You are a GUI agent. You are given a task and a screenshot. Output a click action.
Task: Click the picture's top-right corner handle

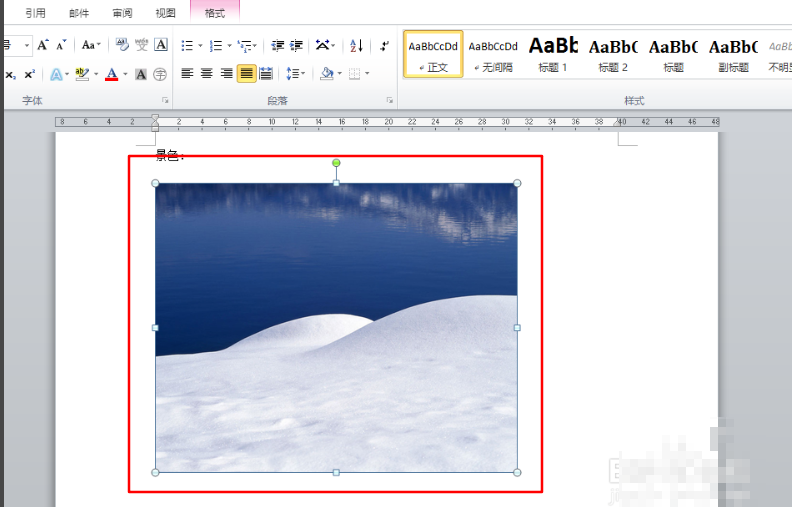[x=517, y=183]
